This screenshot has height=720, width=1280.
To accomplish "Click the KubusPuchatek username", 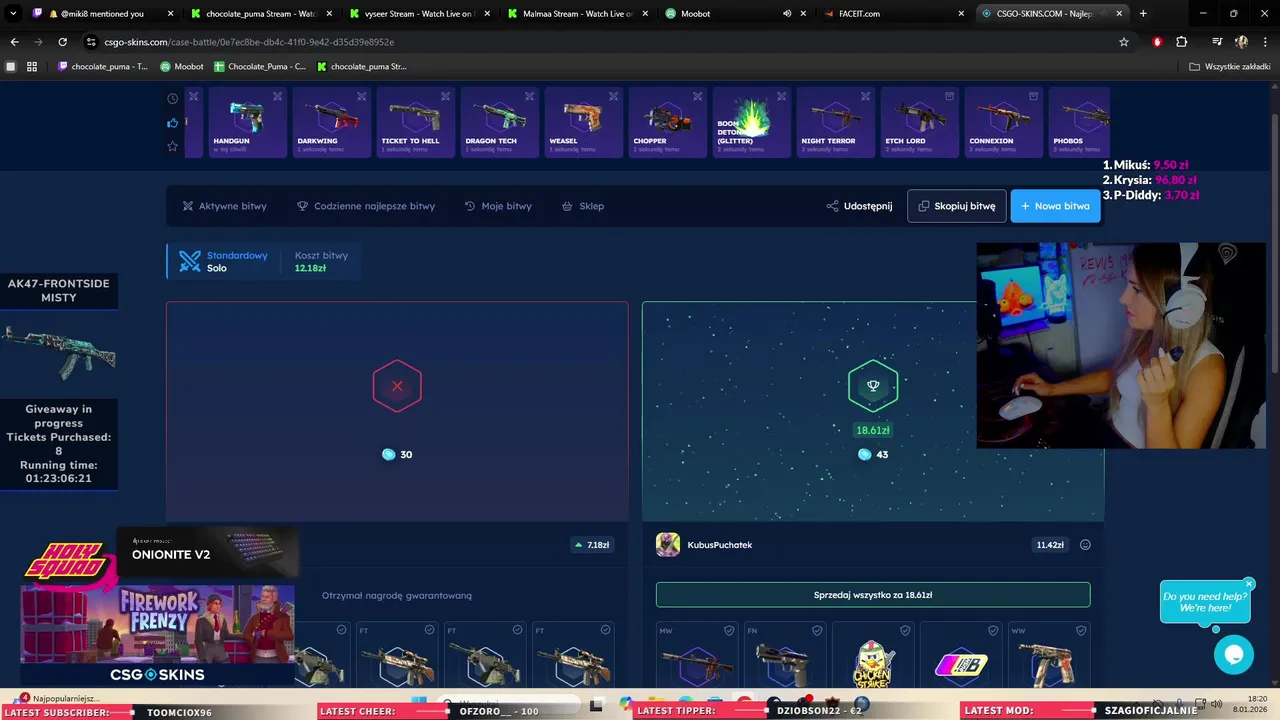I will [x=720, y=545].
